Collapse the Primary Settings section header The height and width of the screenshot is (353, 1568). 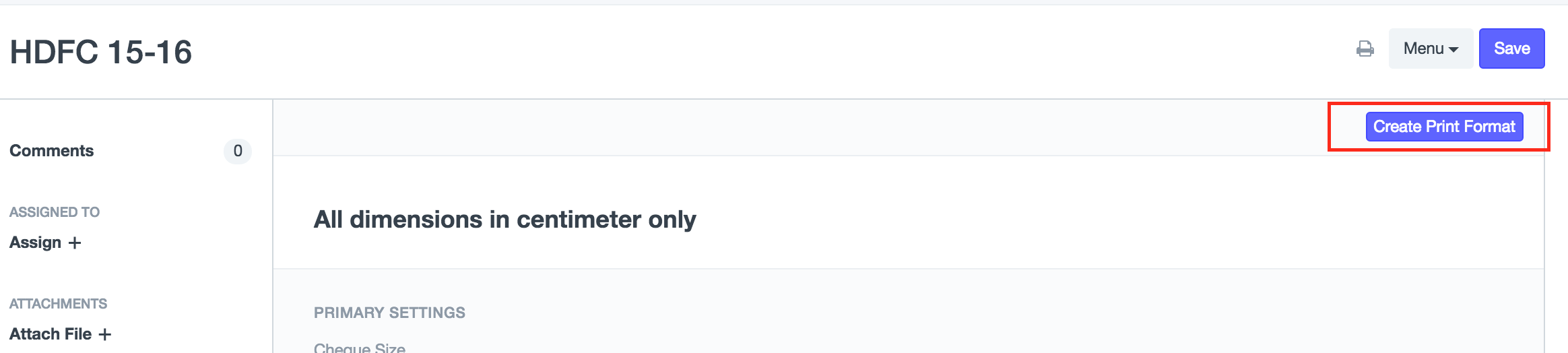click(x=389, y=313)
